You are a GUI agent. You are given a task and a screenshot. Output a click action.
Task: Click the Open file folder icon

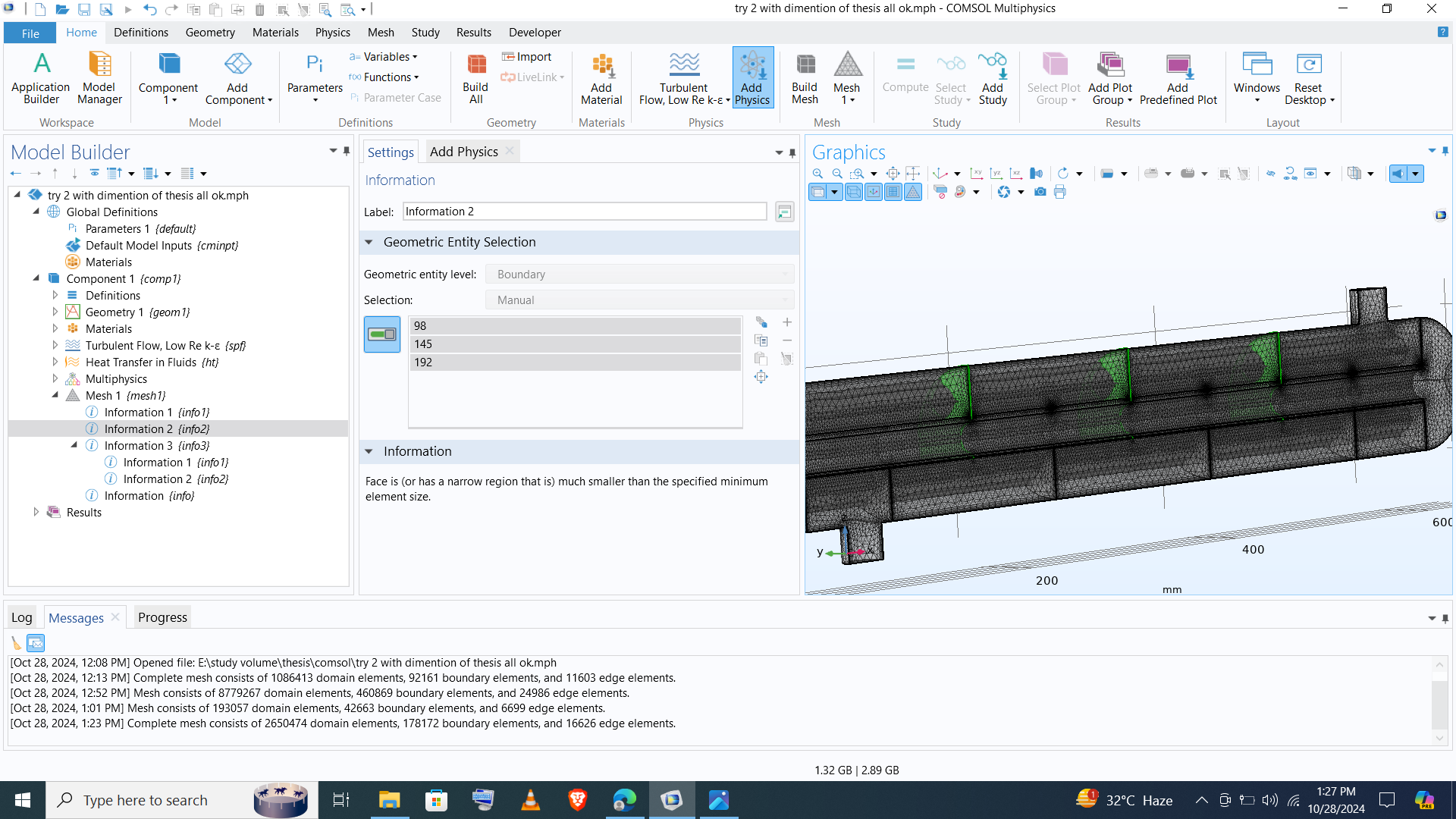point(62,10)
